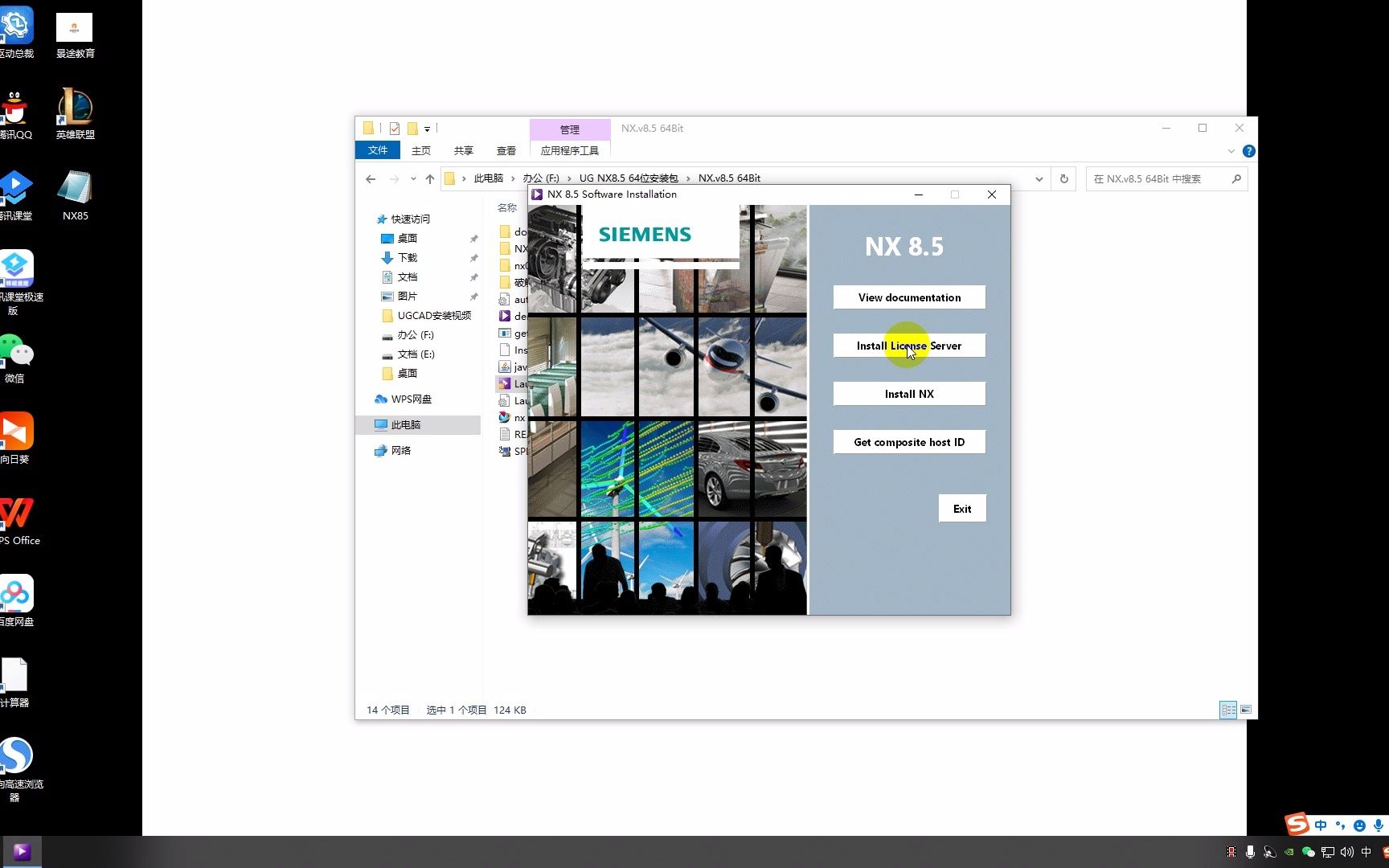Click the microphone tray icon
The image size is (1389, 868).
[x=1250, y=852]
